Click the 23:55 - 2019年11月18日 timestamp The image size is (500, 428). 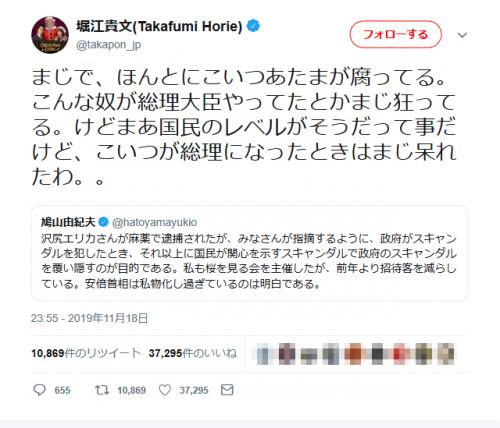pos(89,318)
